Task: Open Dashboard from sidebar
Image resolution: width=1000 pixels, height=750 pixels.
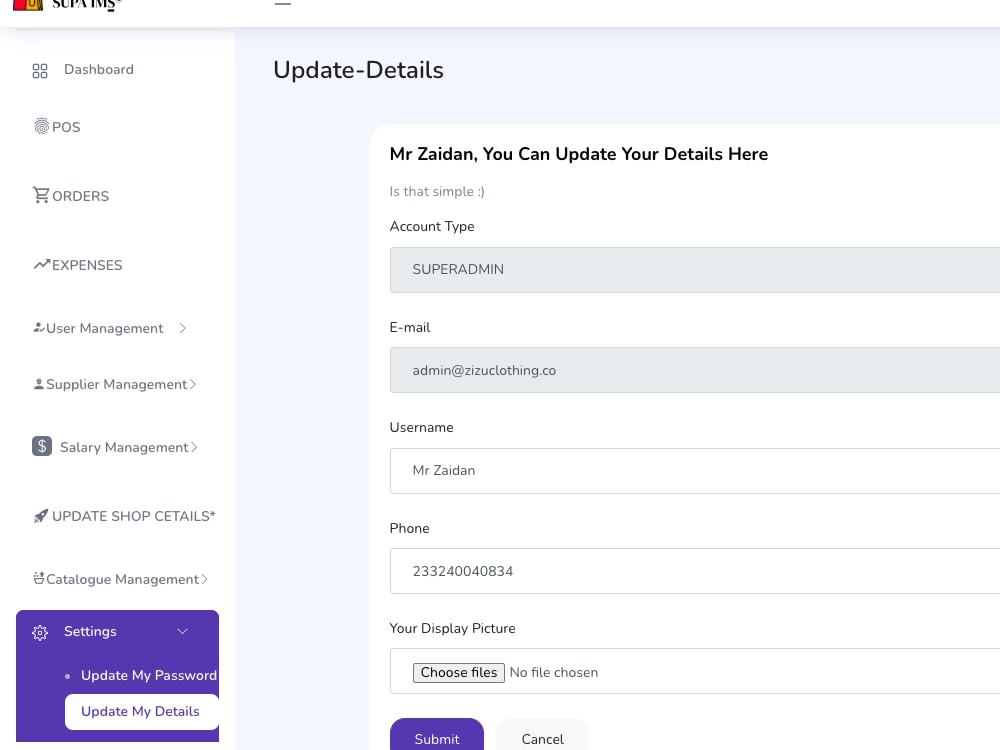Action: [x=99, y=70]
